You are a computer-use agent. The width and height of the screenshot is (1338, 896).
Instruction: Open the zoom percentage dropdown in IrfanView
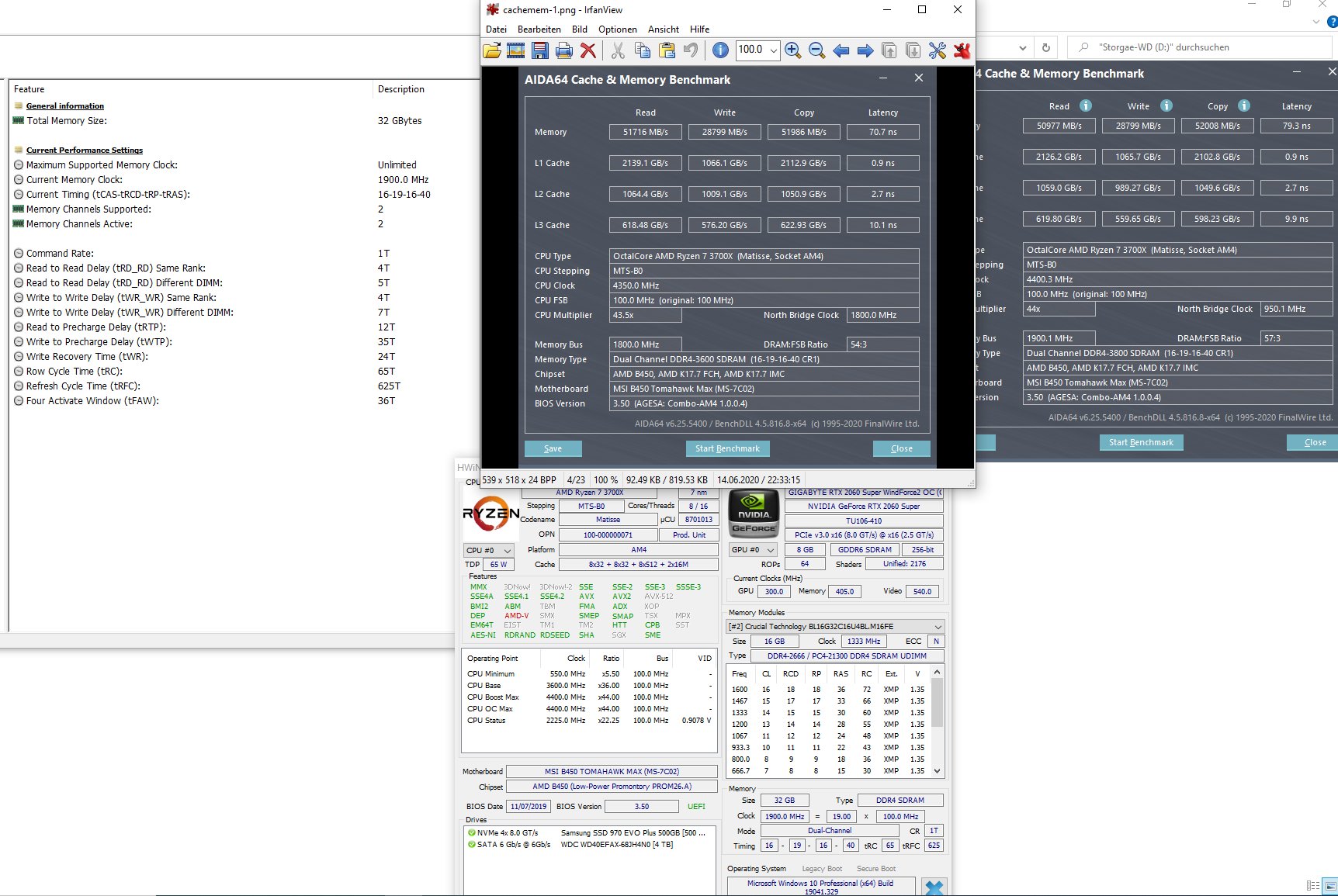tap(774, 50)
